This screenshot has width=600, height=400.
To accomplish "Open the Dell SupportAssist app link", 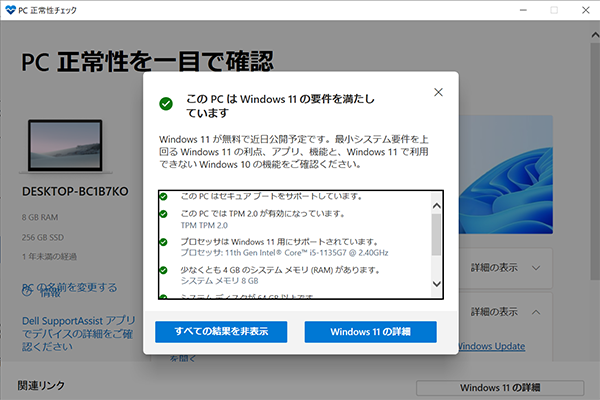I will coord(78,333).
